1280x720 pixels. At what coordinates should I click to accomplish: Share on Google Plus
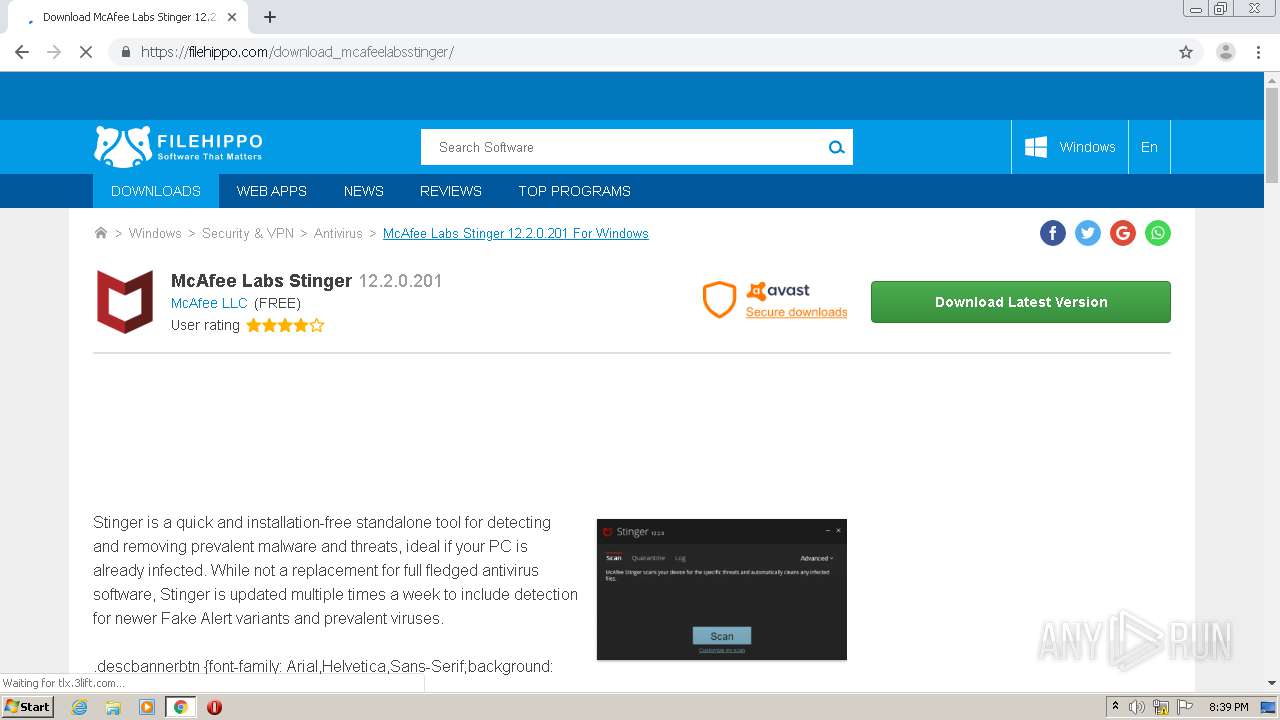coord(1123,233)
